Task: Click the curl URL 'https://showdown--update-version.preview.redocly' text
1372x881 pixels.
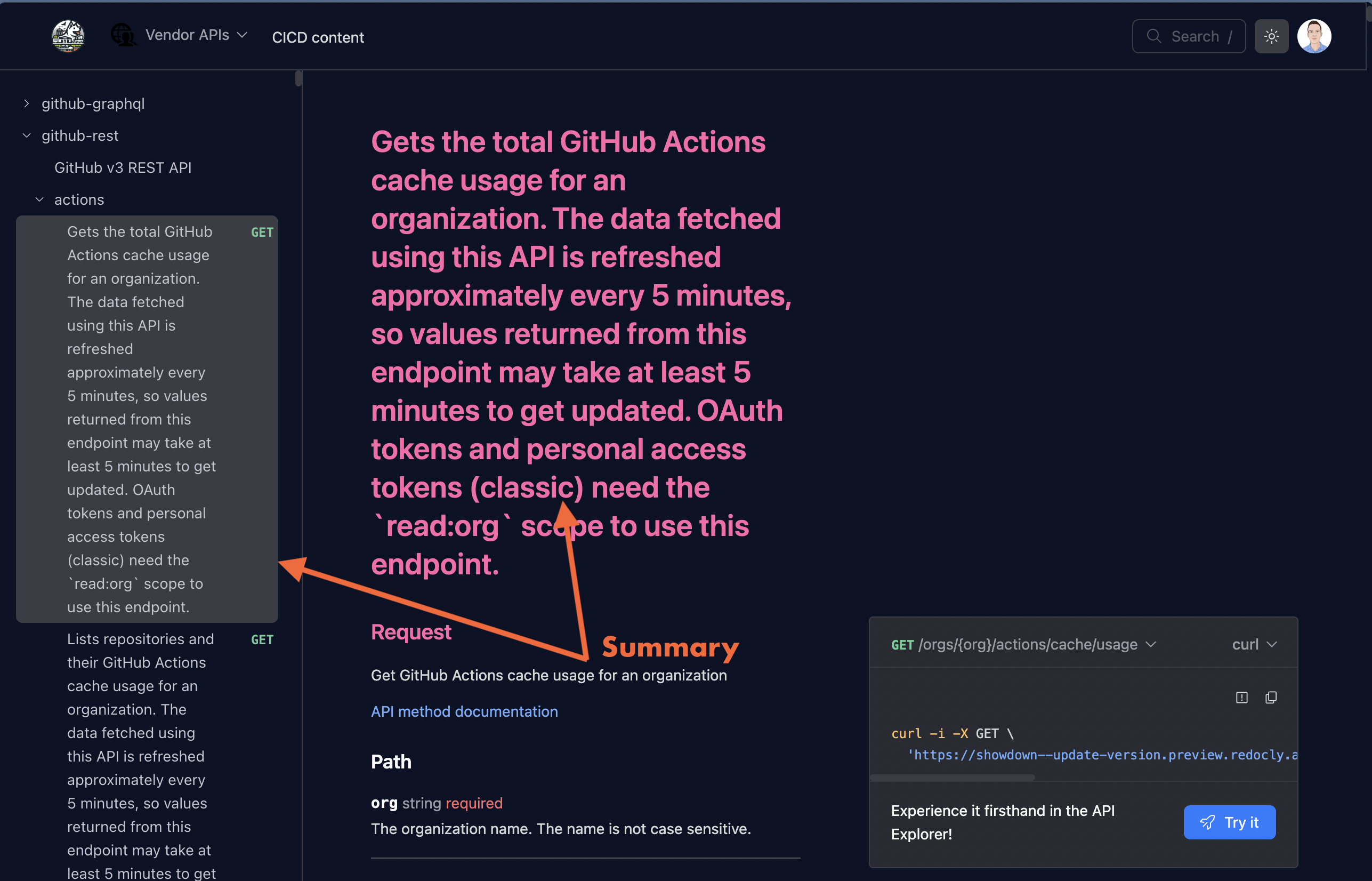Action: coord(1102,755)
